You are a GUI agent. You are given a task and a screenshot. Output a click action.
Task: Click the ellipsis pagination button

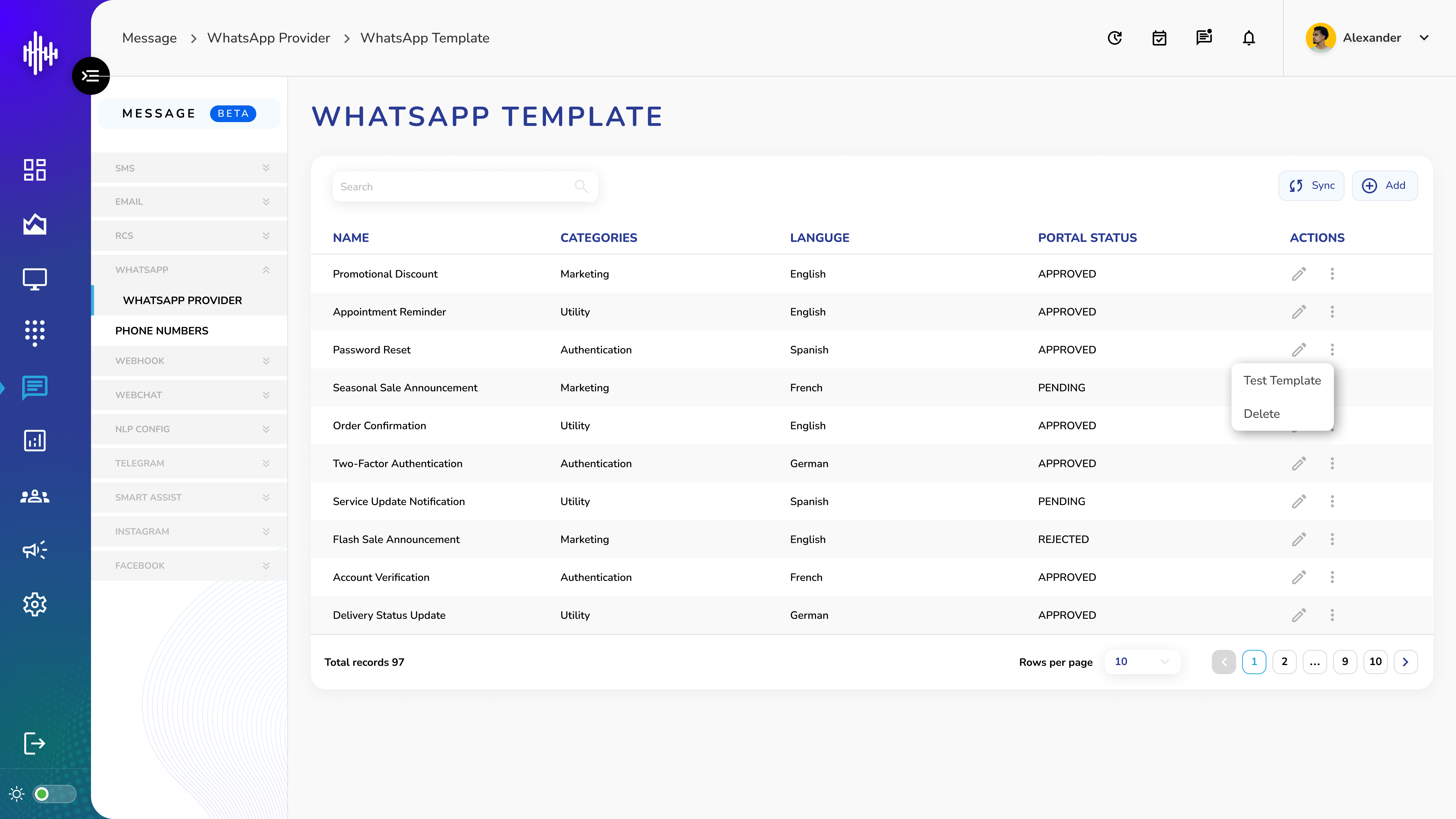pyautogui.click(x=1315, y=661)
